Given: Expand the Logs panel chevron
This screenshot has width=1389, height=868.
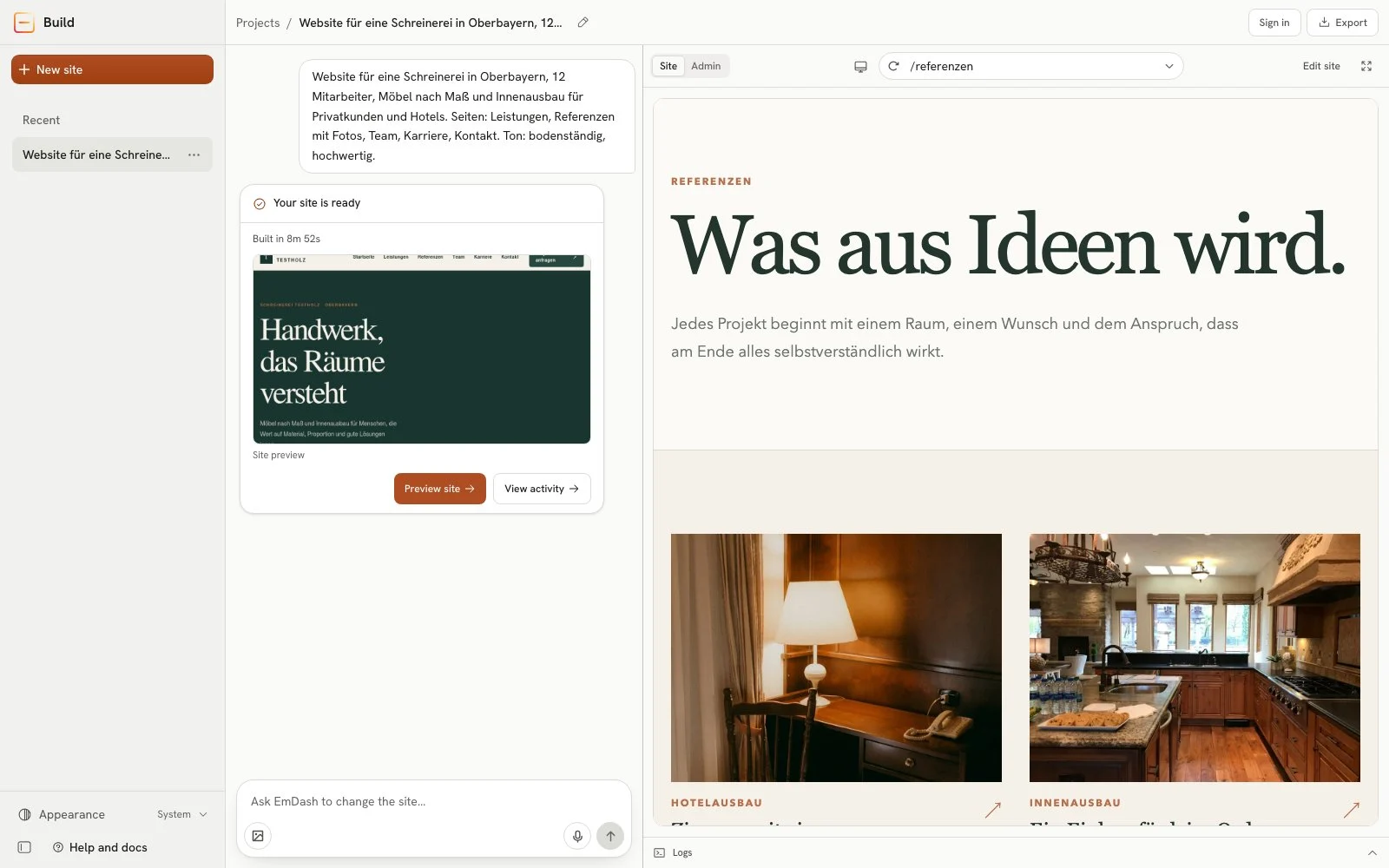Looking at the screenshot, I should [1372, 852].
